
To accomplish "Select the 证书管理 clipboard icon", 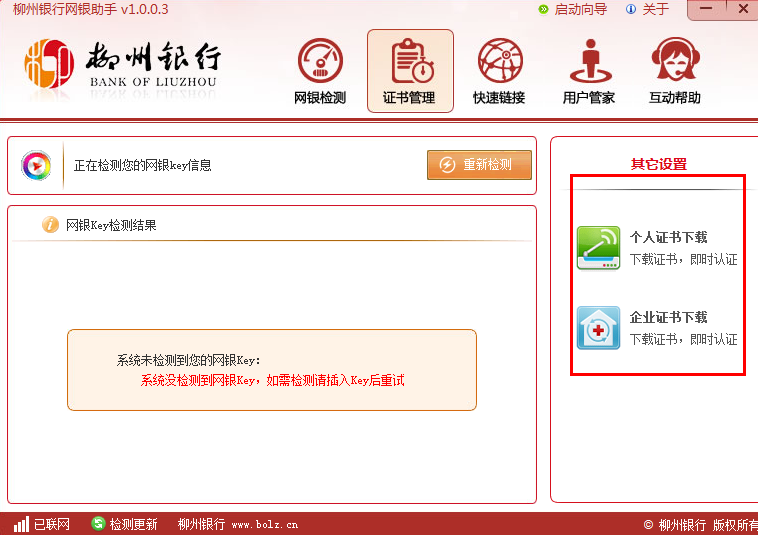I will tap(411, 61).
